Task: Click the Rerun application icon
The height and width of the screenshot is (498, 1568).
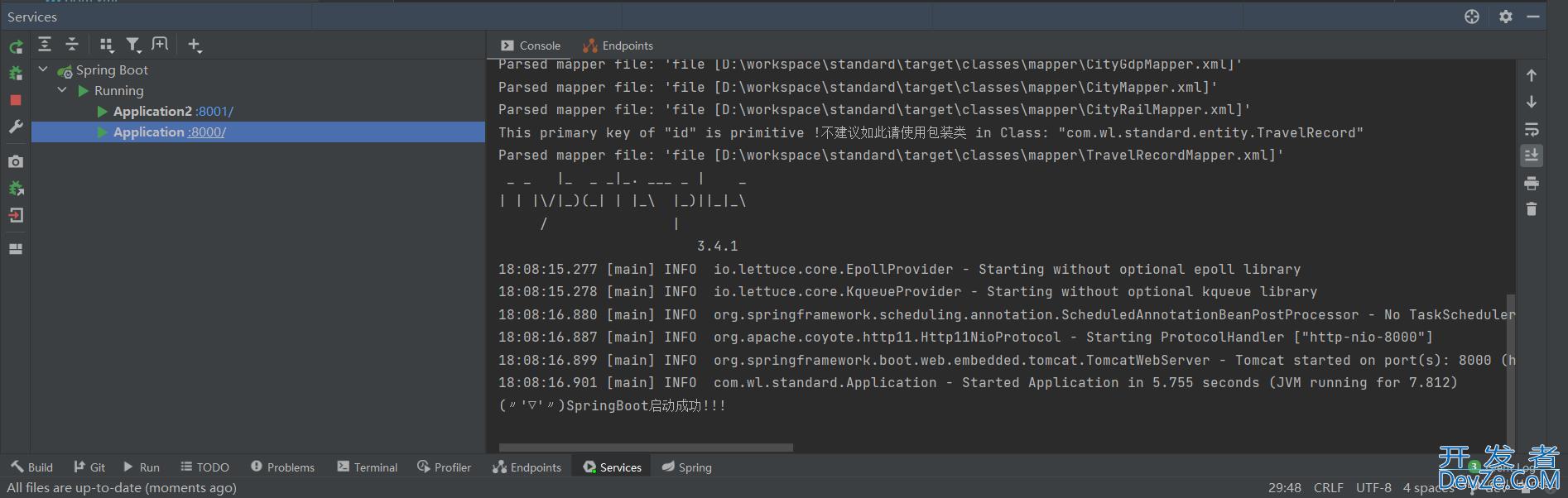Action: tap(16, 47)
